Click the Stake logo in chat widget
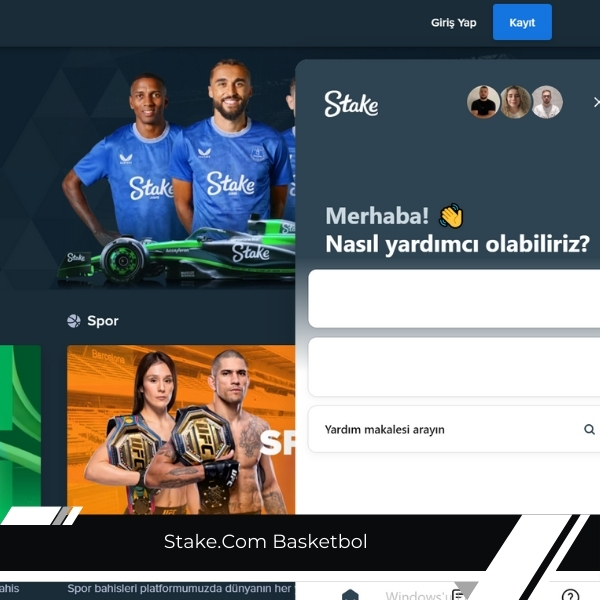This screenshot has height=600, width=600. pyautogui.click(x=351, y=104)
